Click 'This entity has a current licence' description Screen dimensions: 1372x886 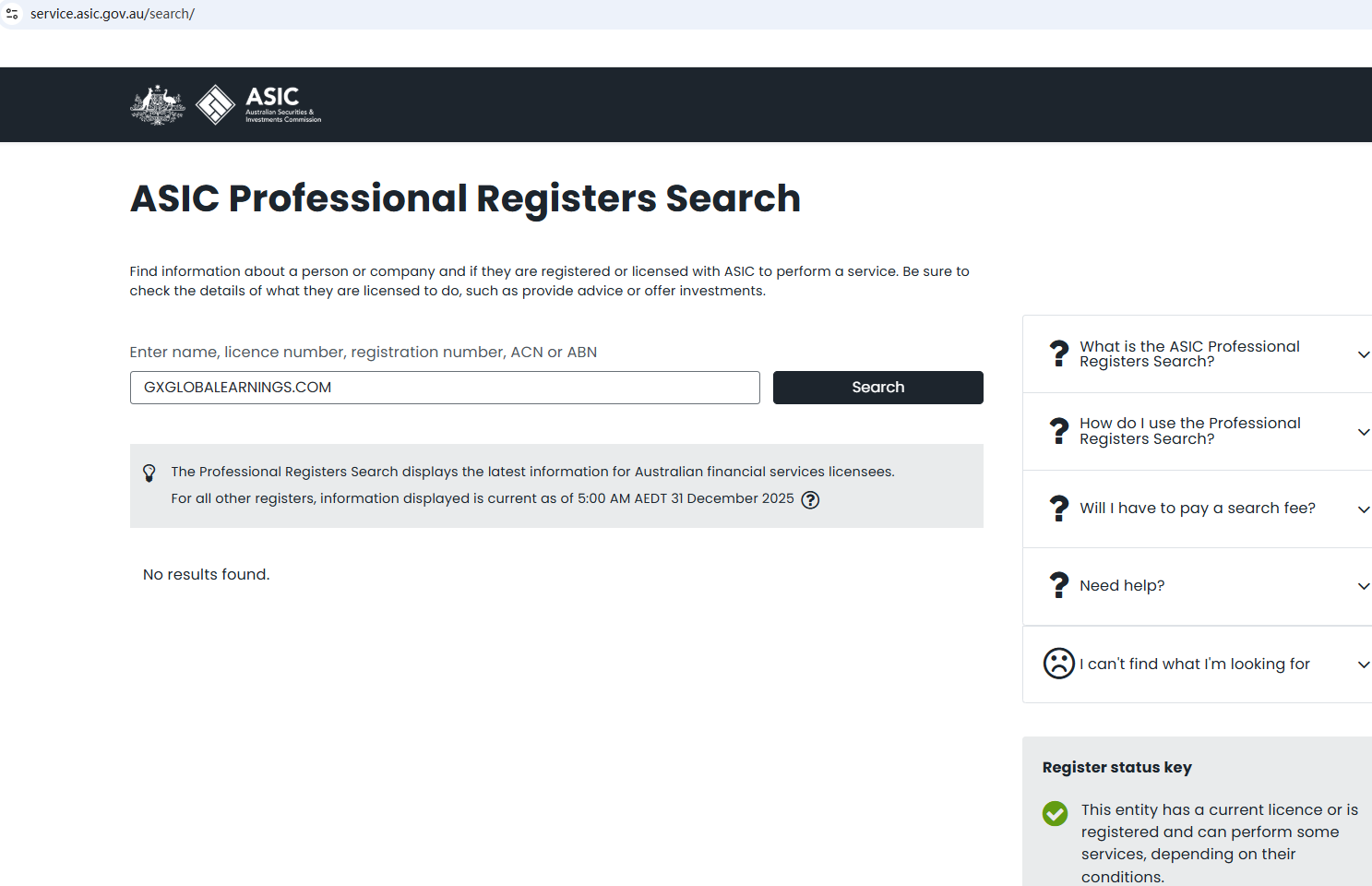click(x=1220, y=843)
